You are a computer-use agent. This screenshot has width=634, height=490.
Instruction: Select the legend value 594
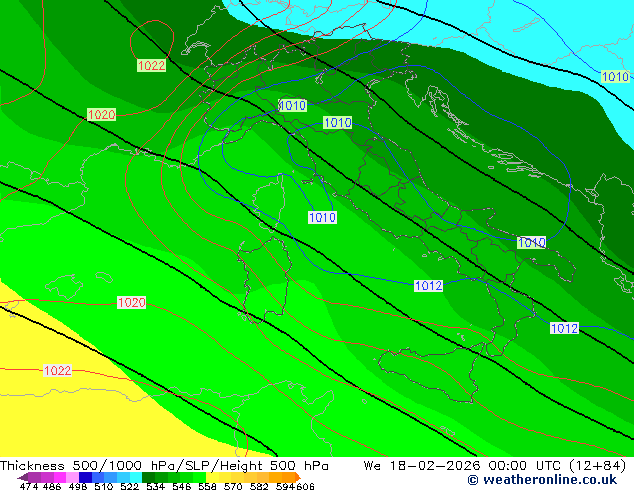click(x=285, y=486)
